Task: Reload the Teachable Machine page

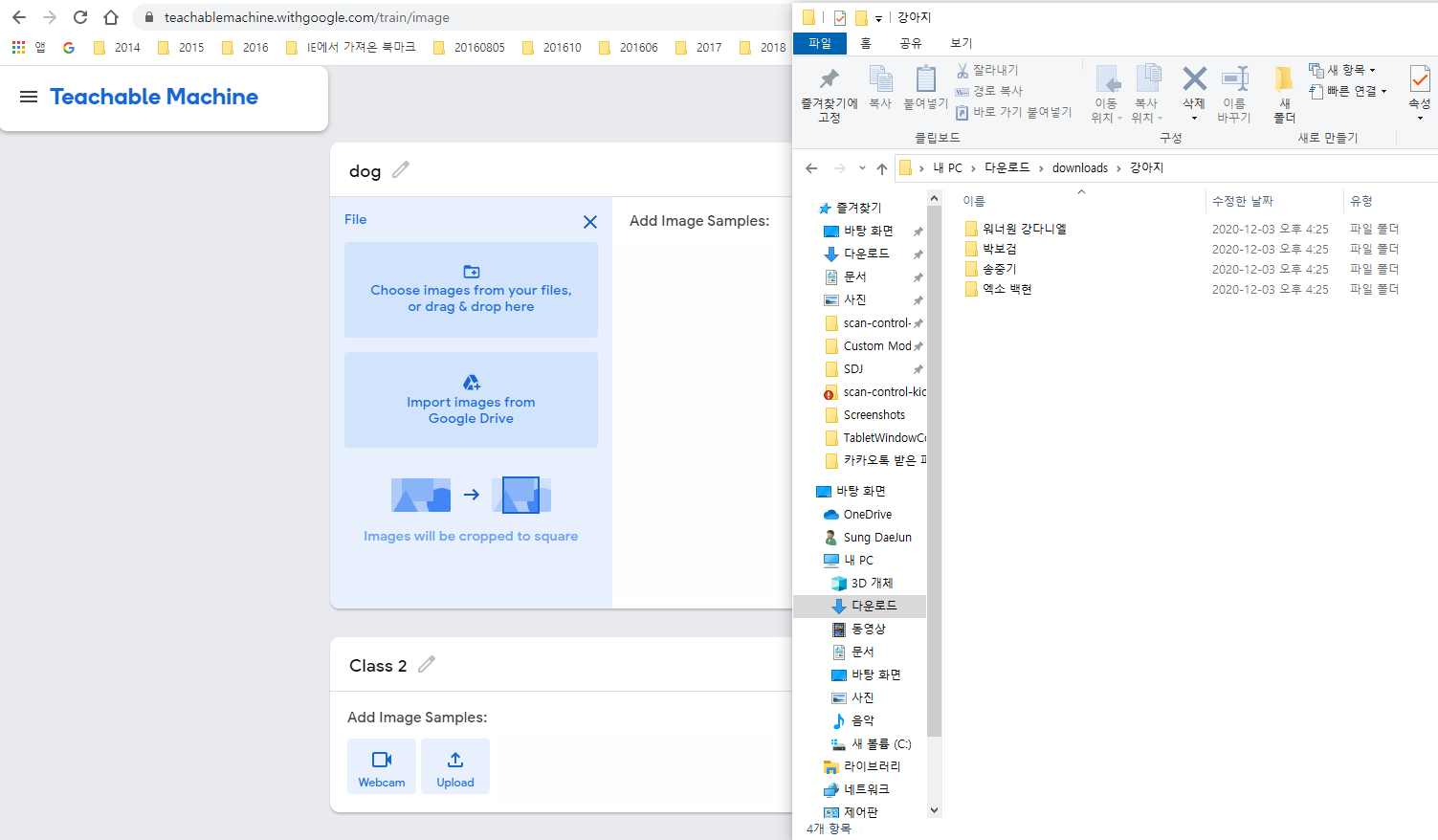Action: (x=80, y=17)
